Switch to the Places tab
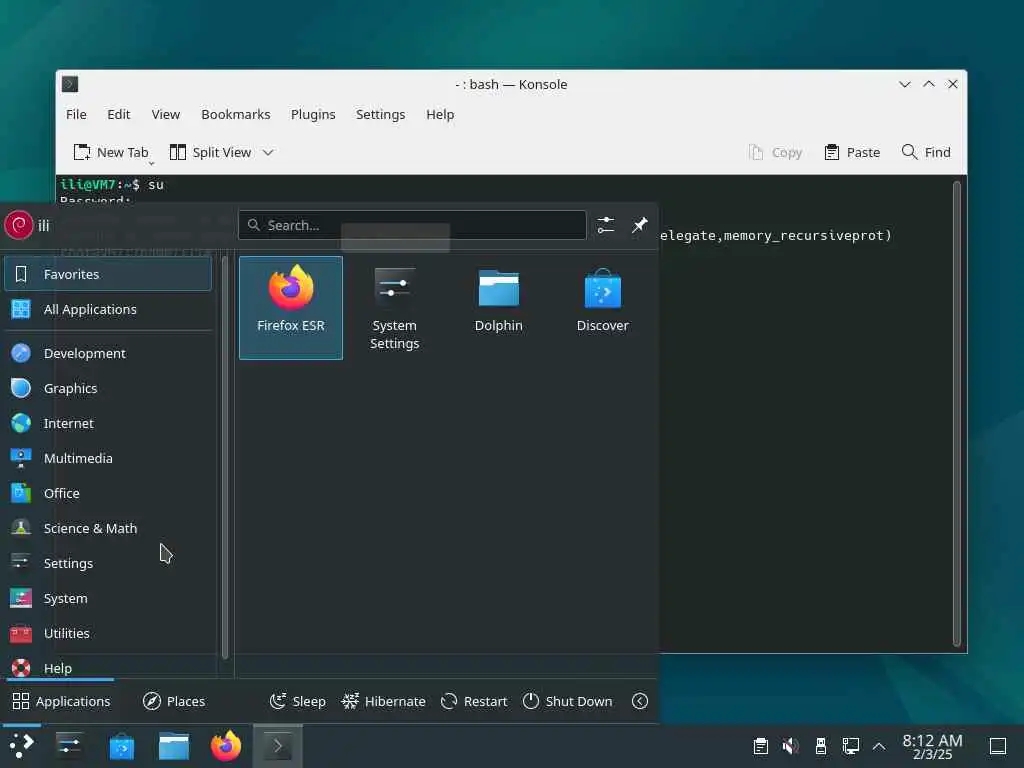This screenshot has width=1024, height=768. point(174,701)
